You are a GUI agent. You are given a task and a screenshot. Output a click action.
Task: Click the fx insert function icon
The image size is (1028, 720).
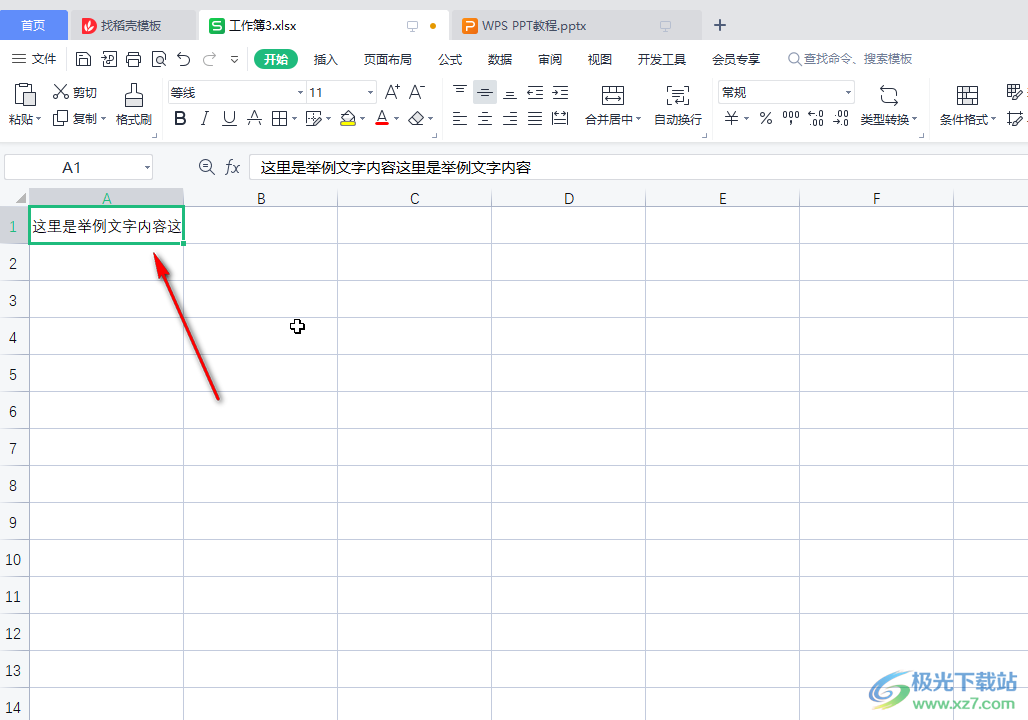(232, 167)
